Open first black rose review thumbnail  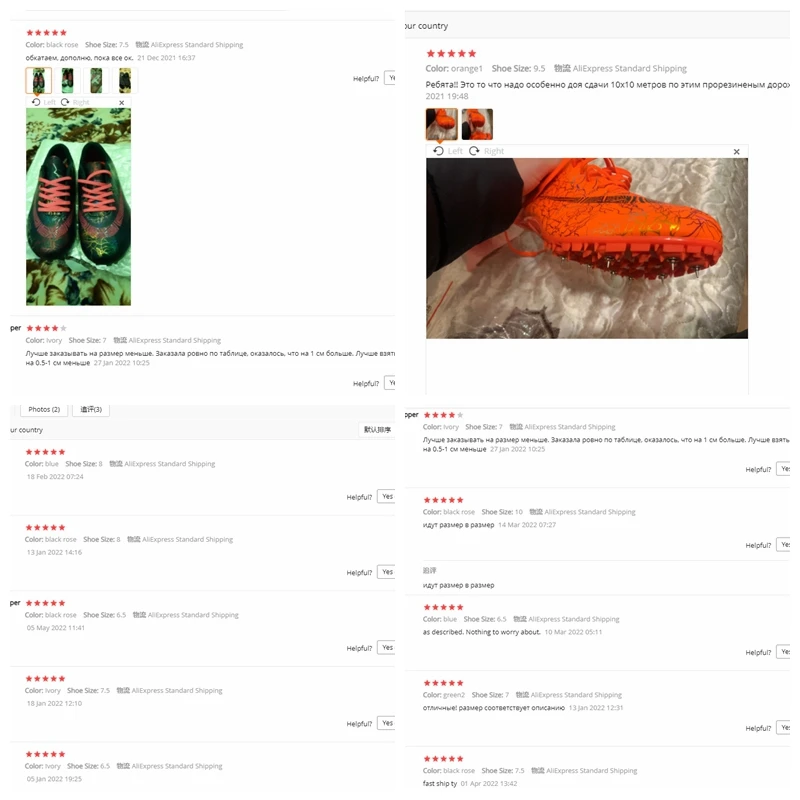[x=38, y=80]
